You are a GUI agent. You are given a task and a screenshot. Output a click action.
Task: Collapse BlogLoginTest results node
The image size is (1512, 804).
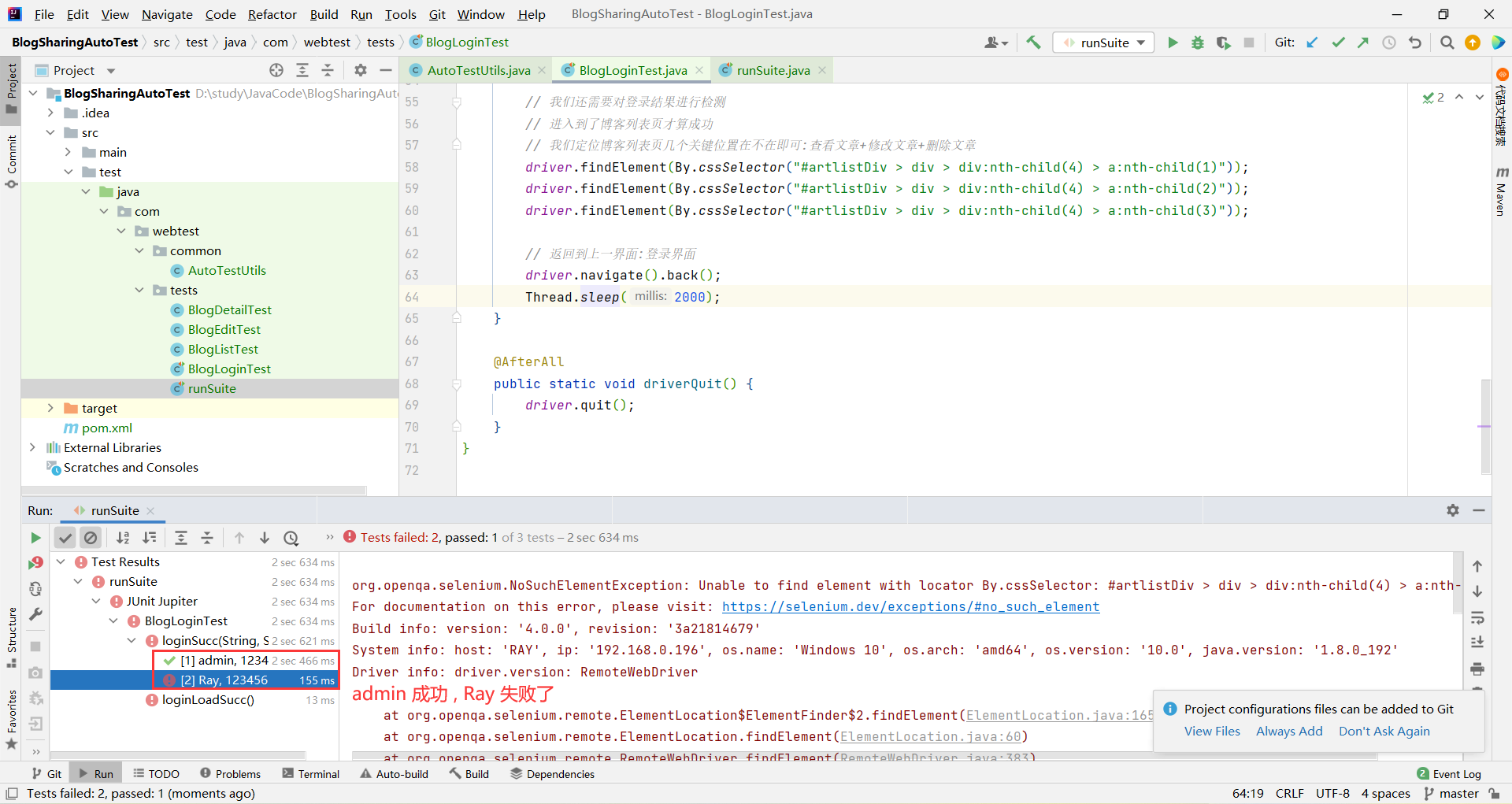coord(114,621)
